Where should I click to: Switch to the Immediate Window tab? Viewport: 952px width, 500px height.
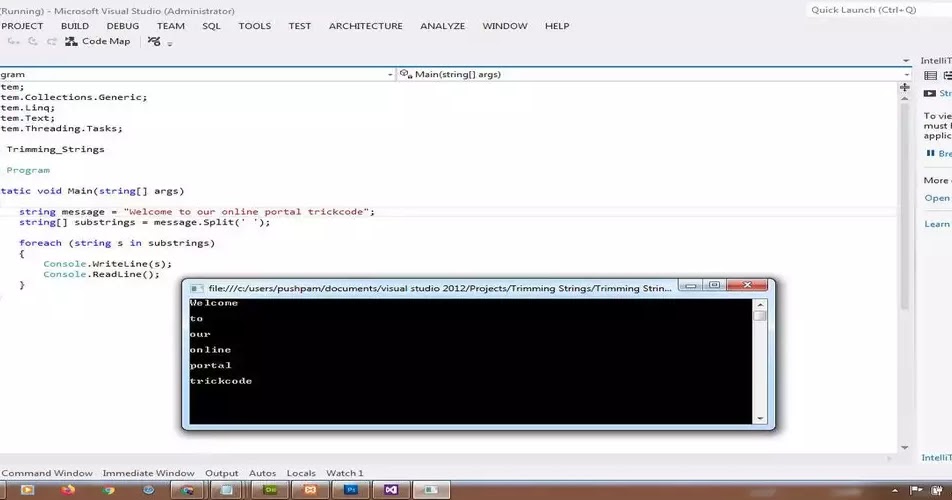coord(148,473)
